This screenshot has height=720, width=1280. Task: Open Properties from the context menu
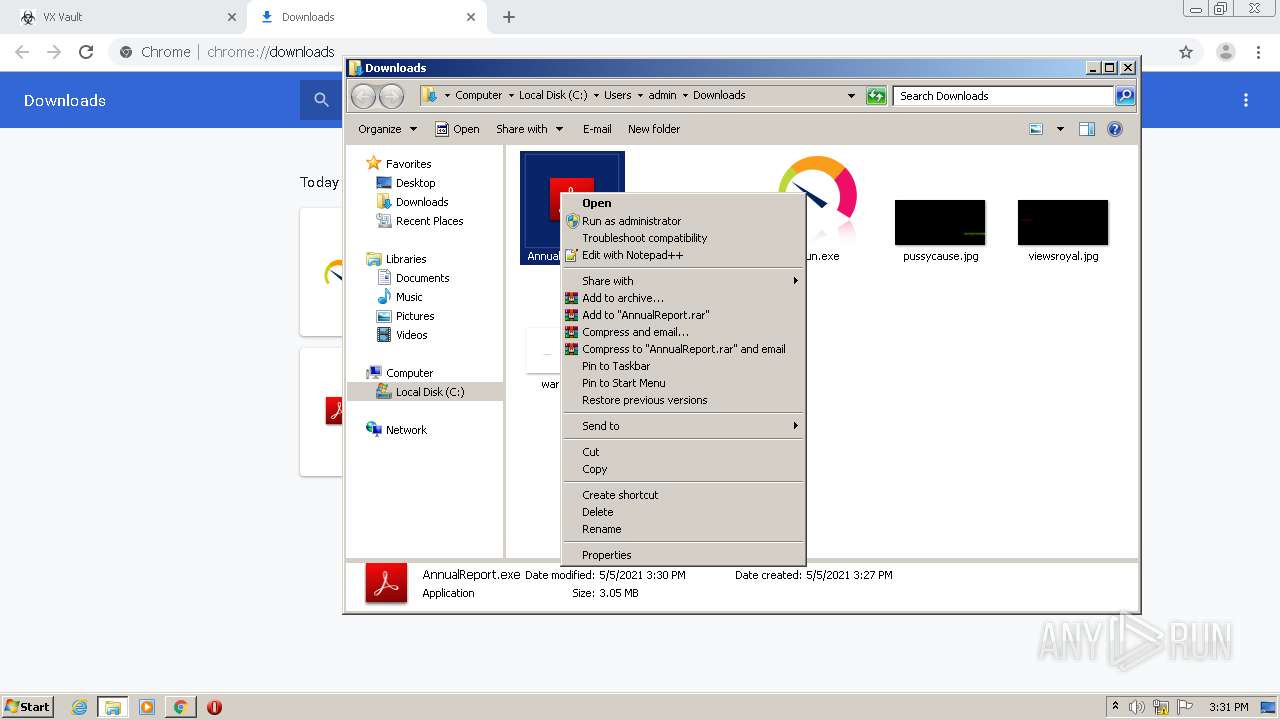pos(683,555)
